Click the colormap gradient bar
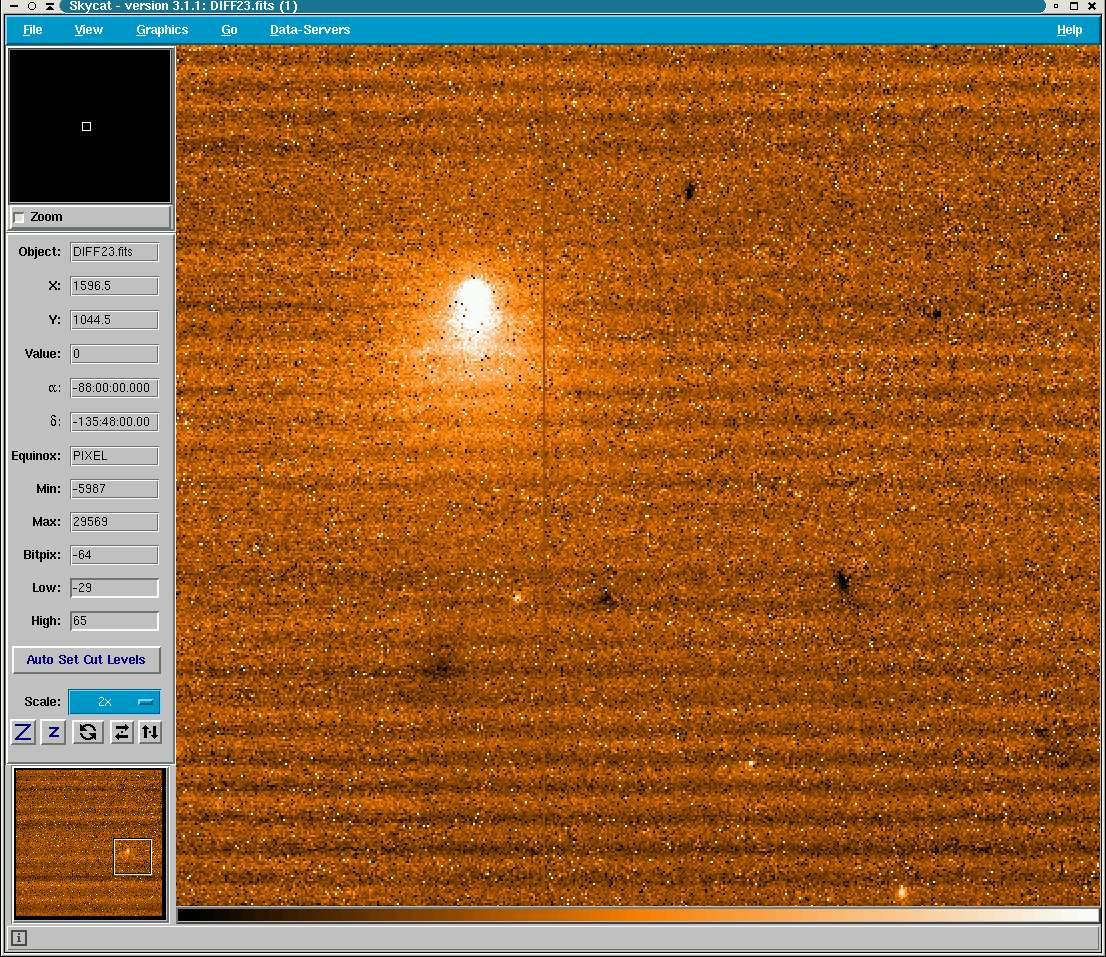1106x957 pixels. pyautogui.click(x=638, y=915)
